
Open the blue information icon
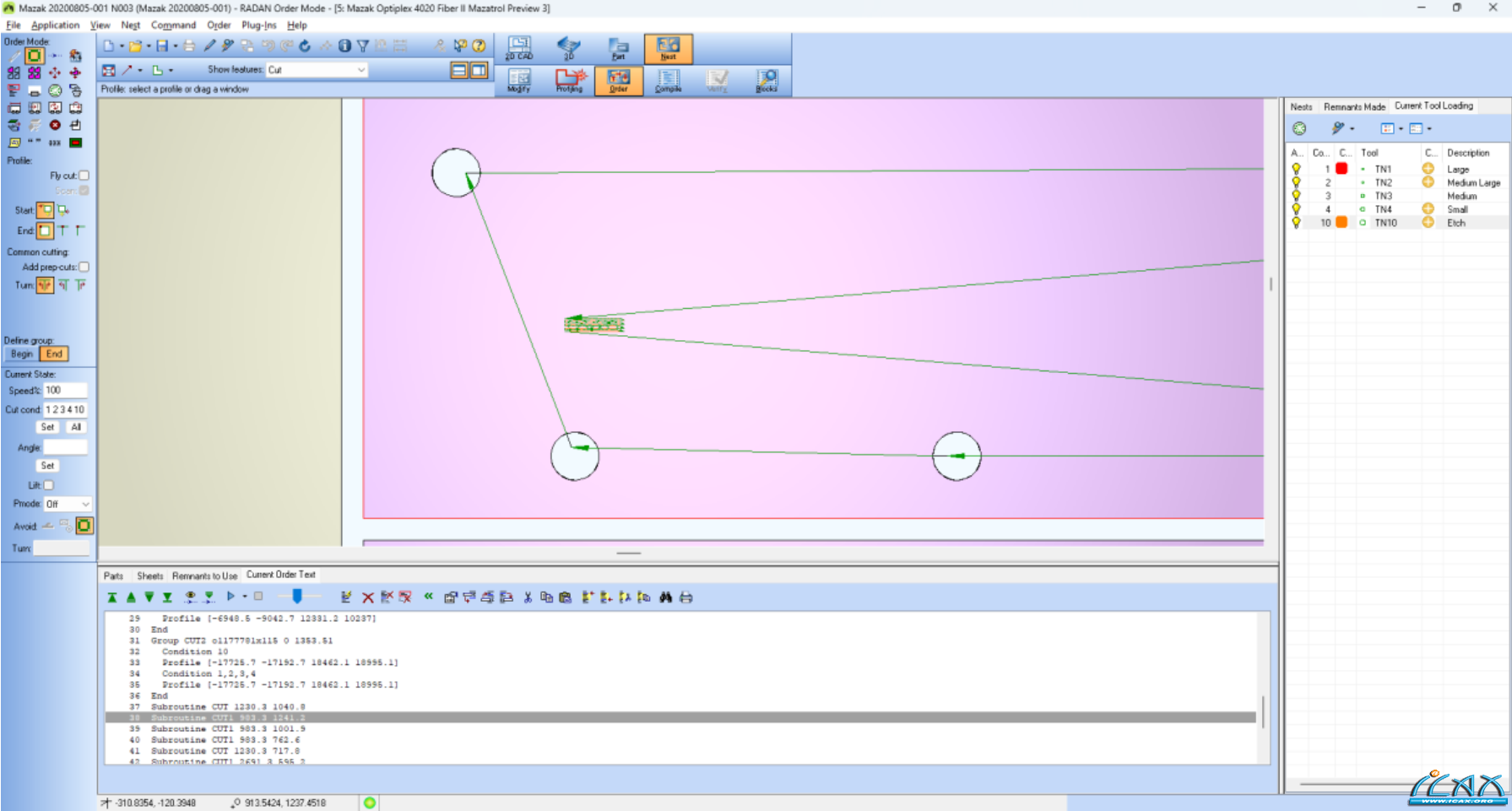pos(344,46)
